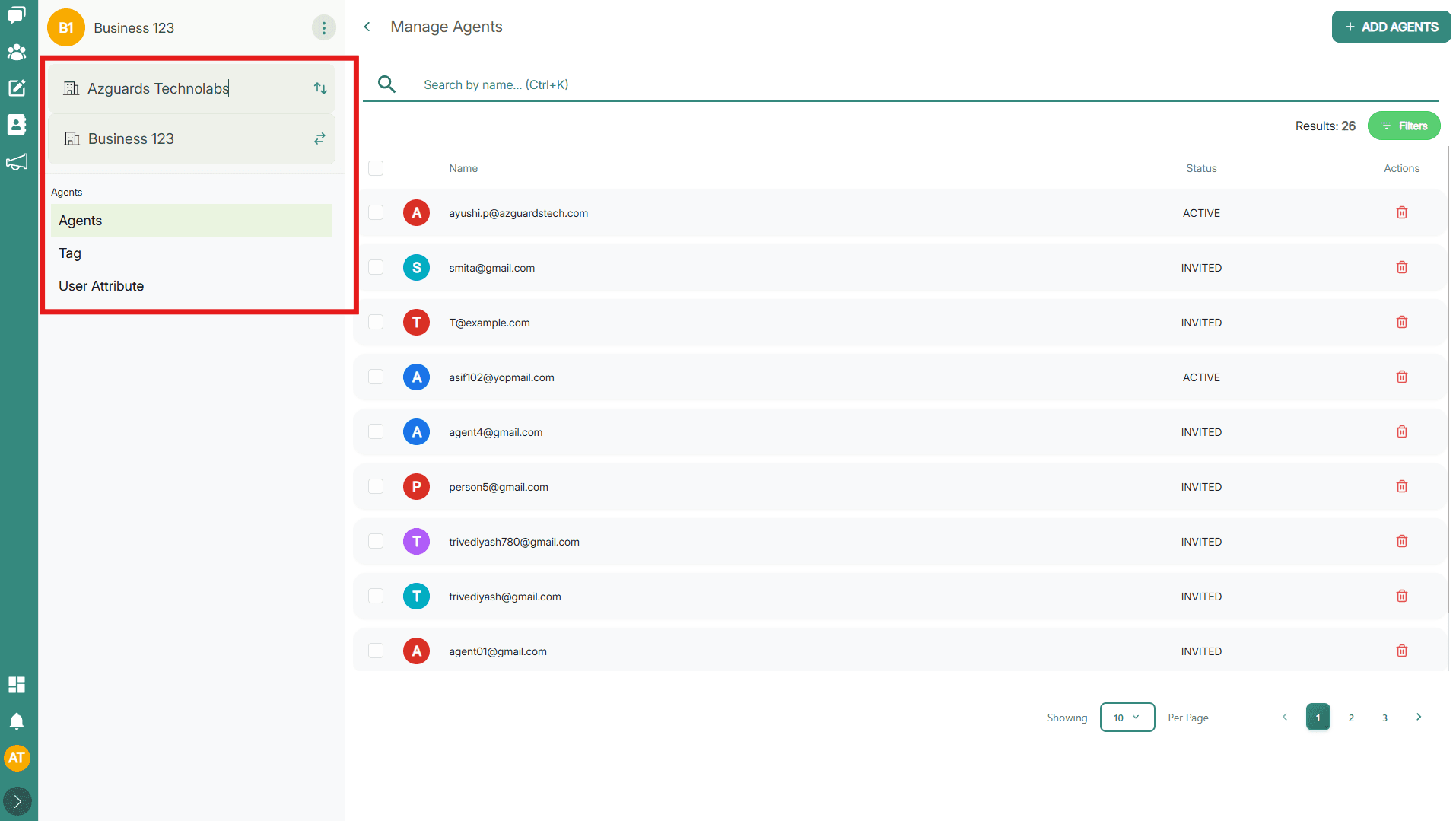Click the purple T avatar for trivediyash780@gmail.com
This screenshot has height=821, width=1456.
coord(417,542)
